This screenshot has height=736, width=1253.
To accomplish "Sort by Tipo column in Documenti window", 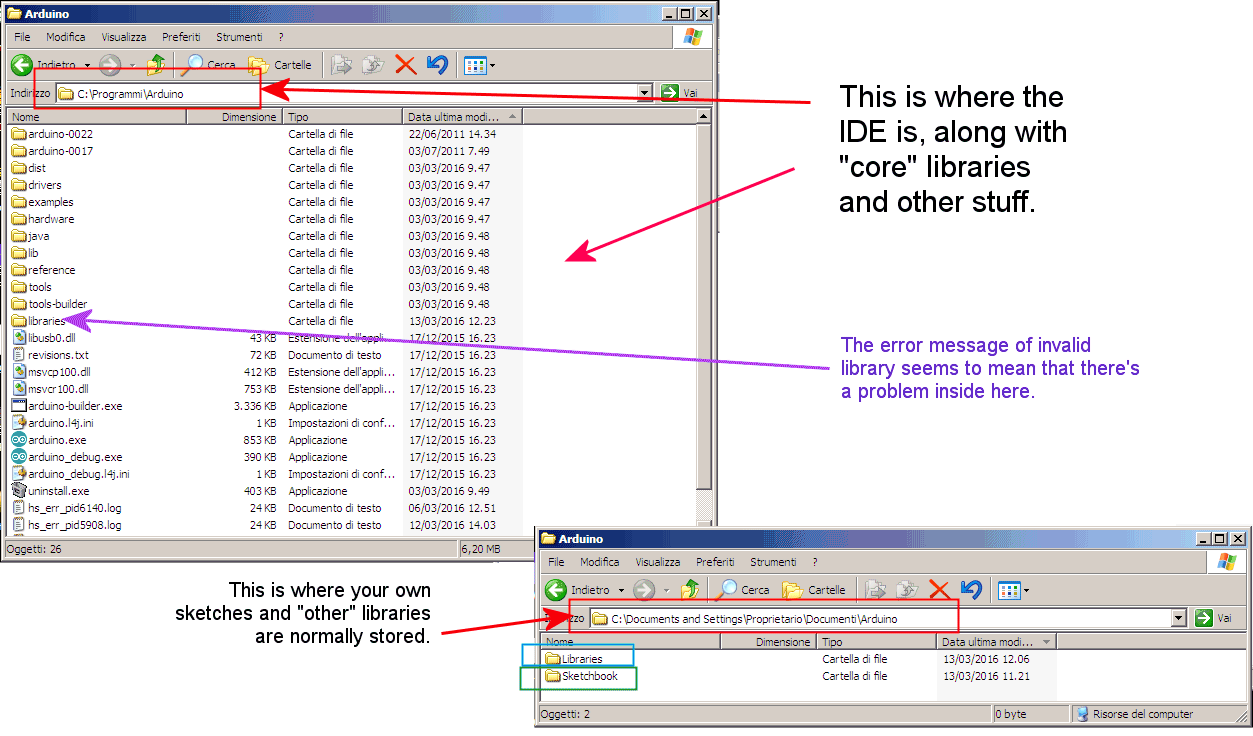I will click(876, 642).
